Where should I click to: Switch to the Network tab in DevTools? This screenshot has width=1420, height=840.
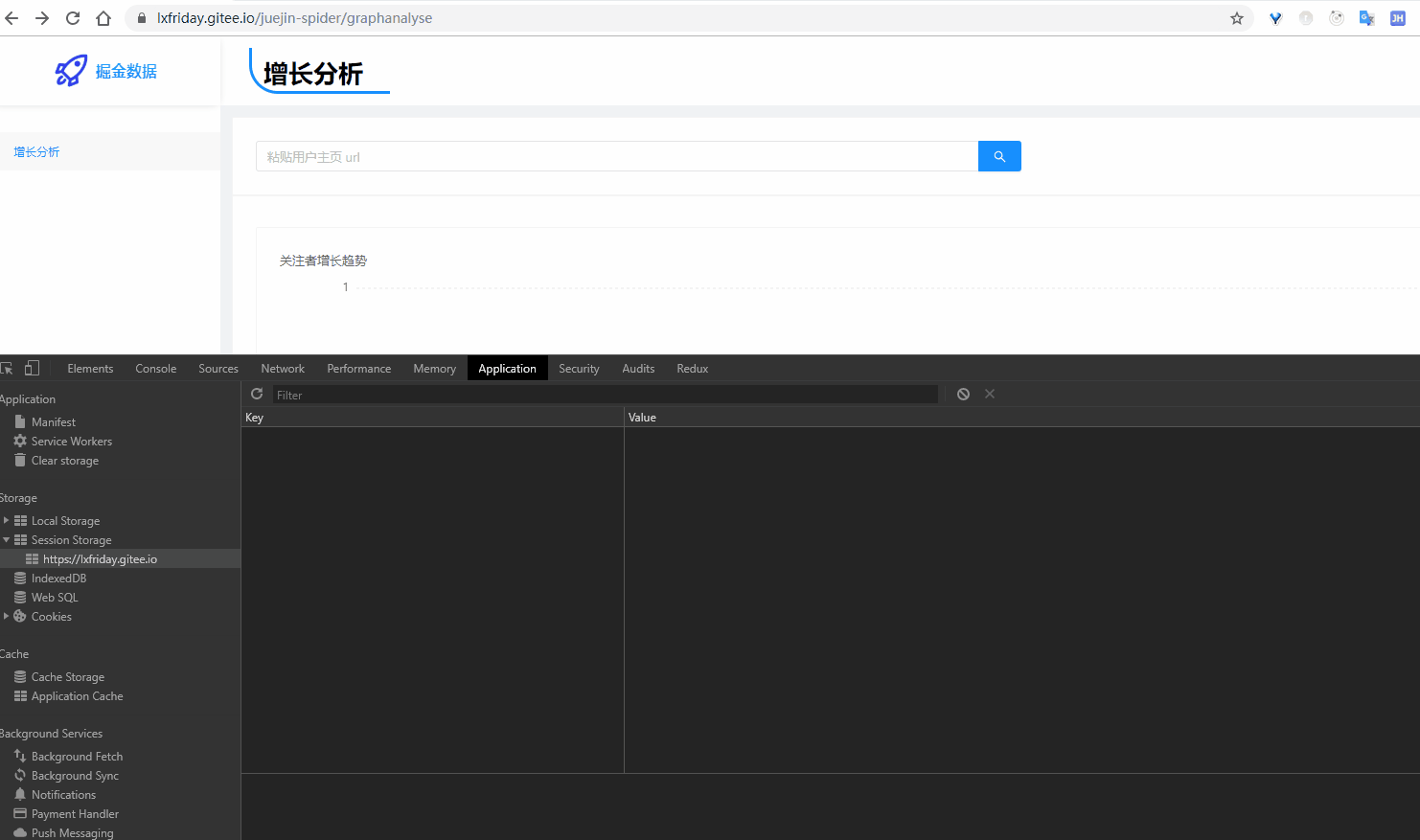(283, 368)
